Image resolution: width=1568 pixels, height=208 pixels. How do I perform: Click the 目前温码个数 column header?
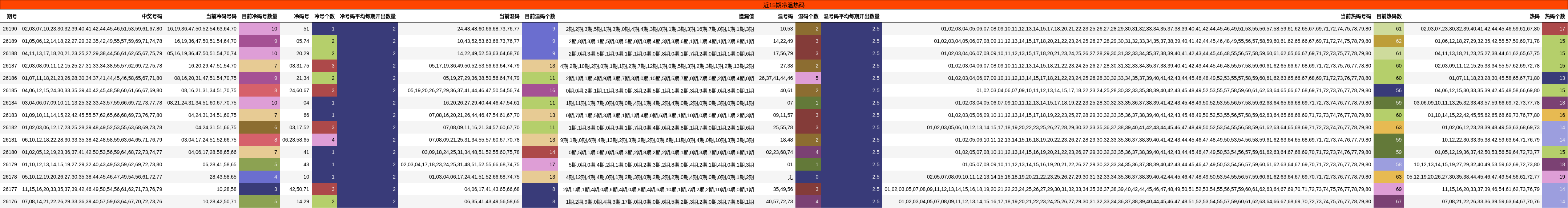540,16
